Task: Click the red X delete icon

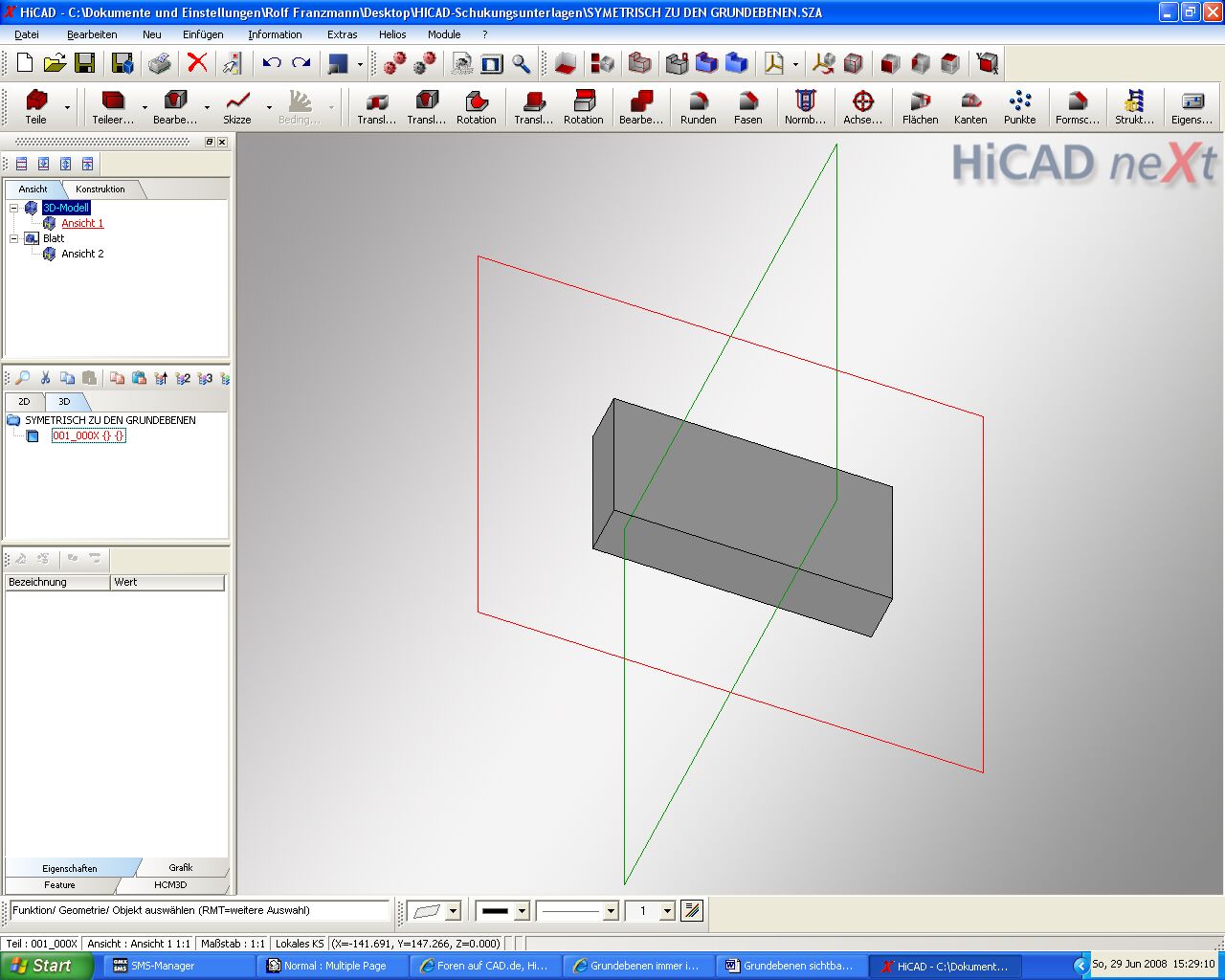Action: (x=197, y=63)
